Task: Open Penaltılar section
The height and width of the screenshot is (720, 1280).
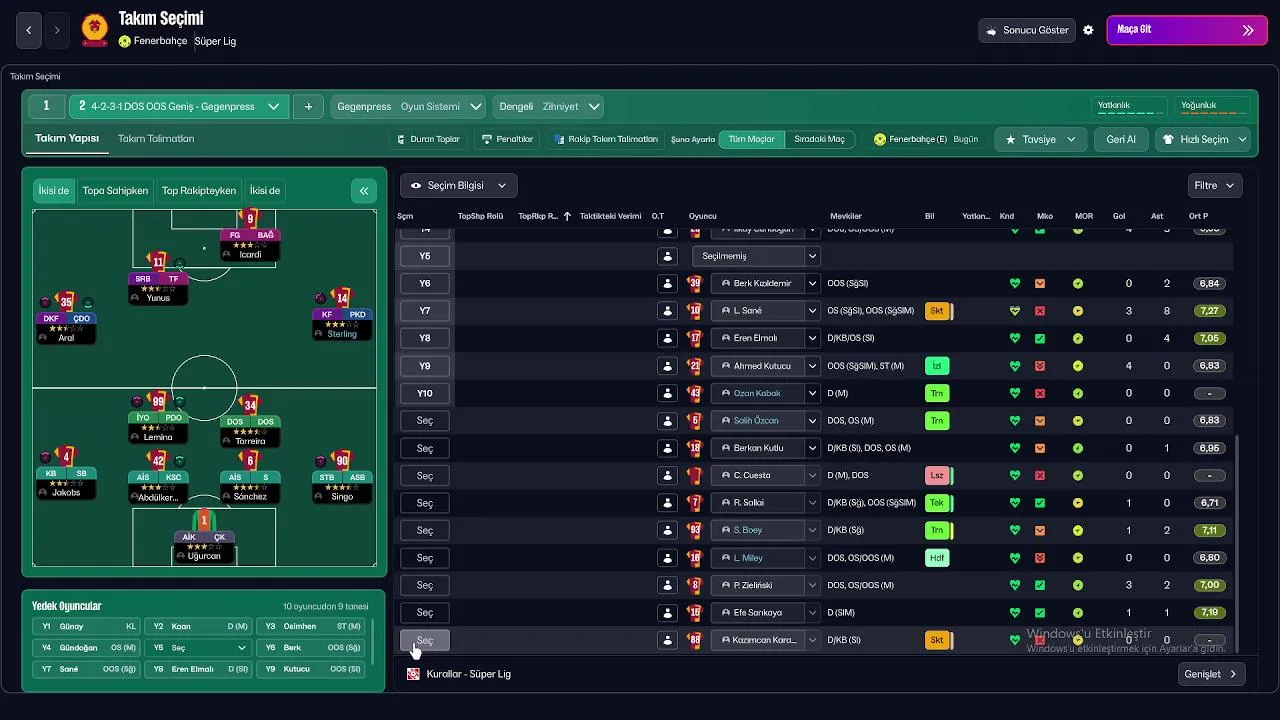Action: tap(507, 139)
